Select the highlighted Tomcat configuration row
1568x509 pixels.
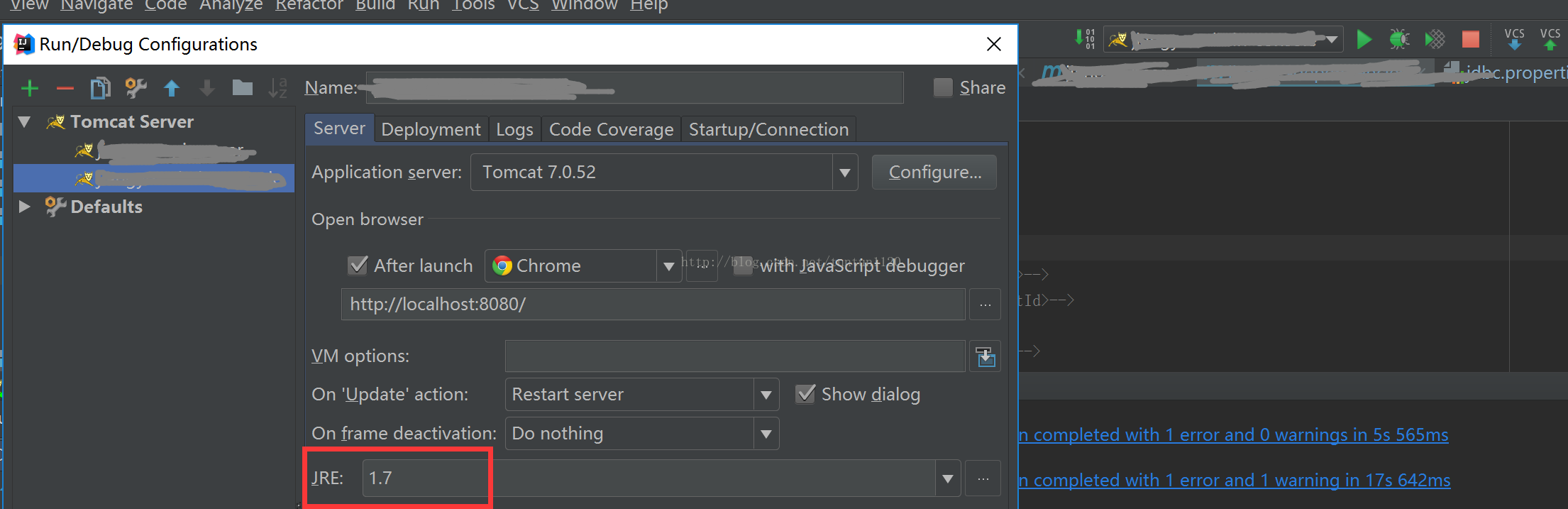[x=154, y=178]
